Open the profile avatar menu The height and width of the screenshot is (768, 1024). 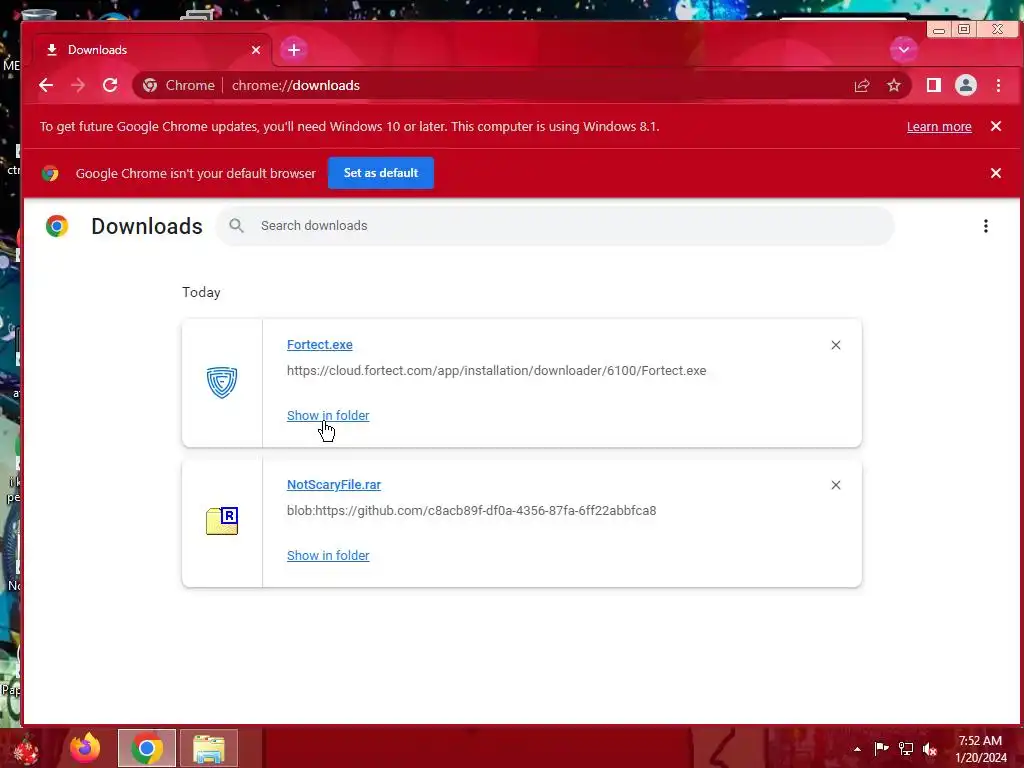coord(965,86)
